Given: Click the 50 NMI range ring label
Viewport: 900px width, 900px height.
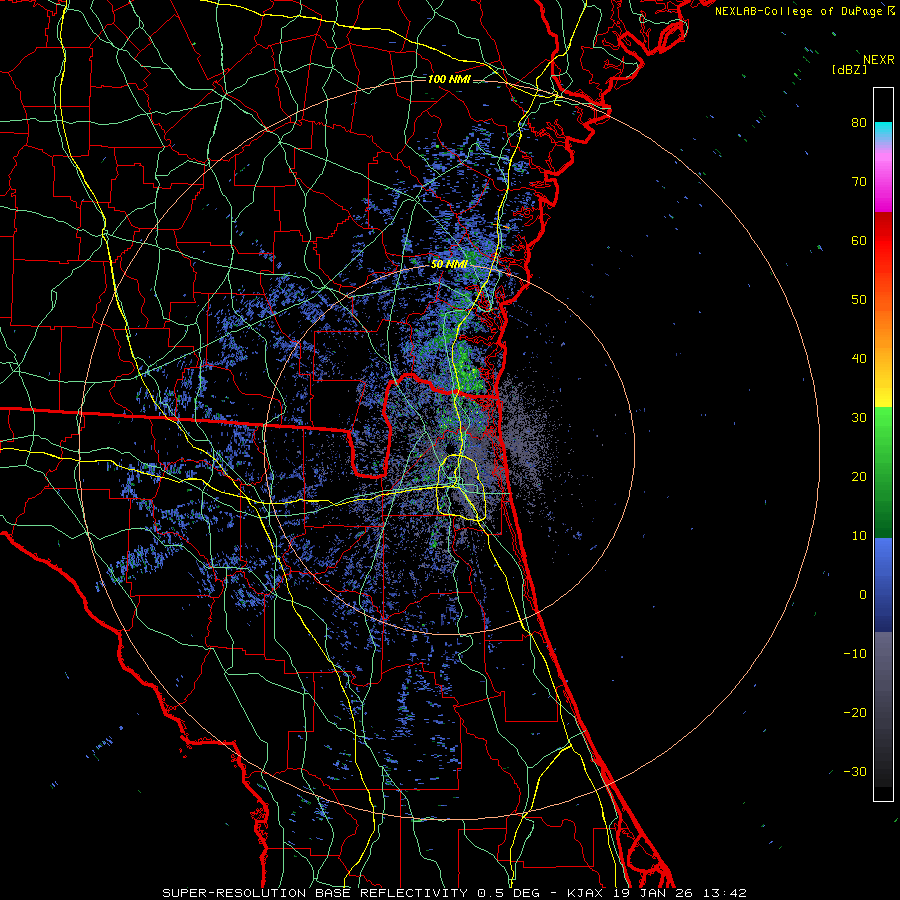Looking at the screenshot, I should click(449, 265).
